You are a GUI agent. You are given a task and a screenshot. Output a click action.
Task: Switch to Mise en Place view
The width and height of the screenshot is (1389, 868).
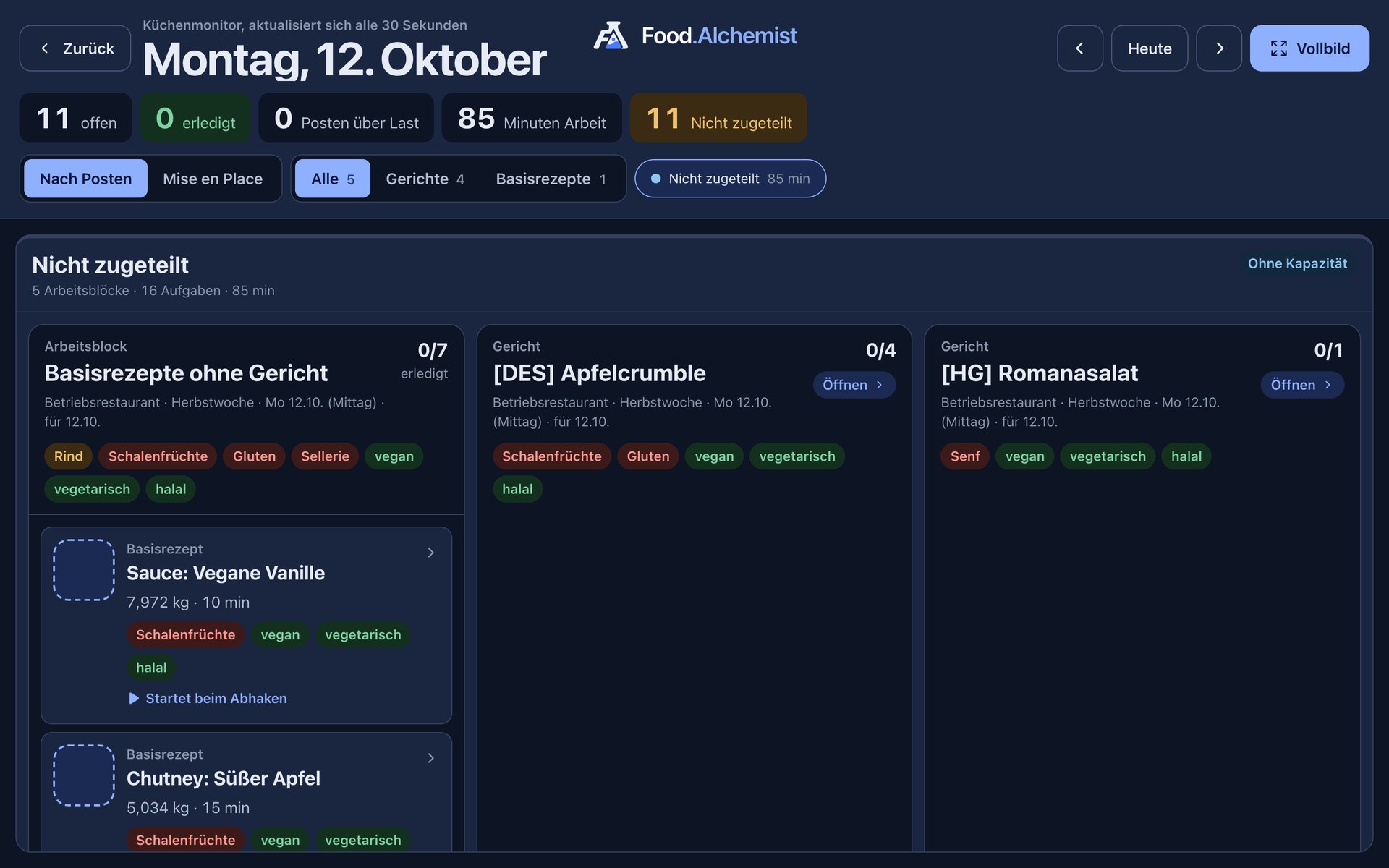pos(213,179)
